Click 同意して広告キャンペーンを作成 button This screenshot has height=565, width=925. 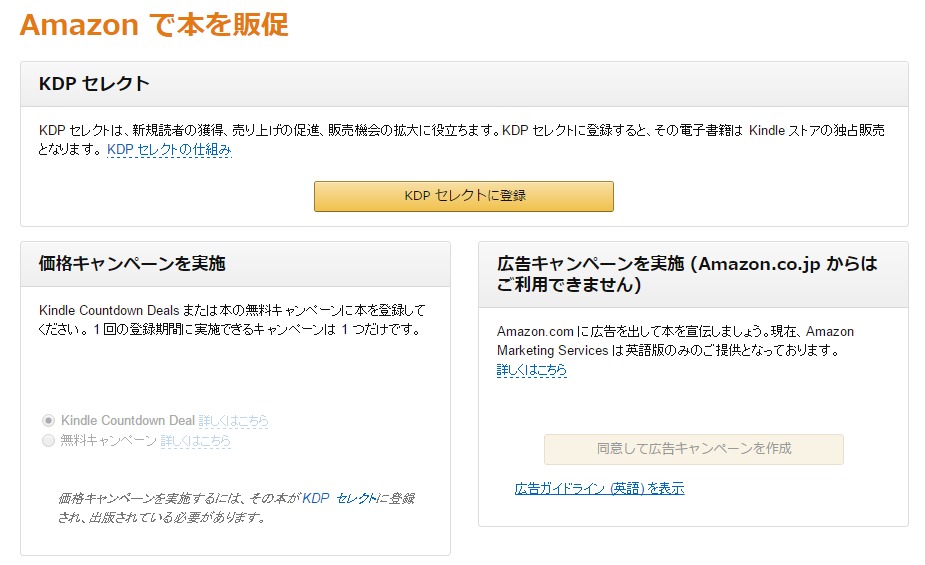(693, 449)
